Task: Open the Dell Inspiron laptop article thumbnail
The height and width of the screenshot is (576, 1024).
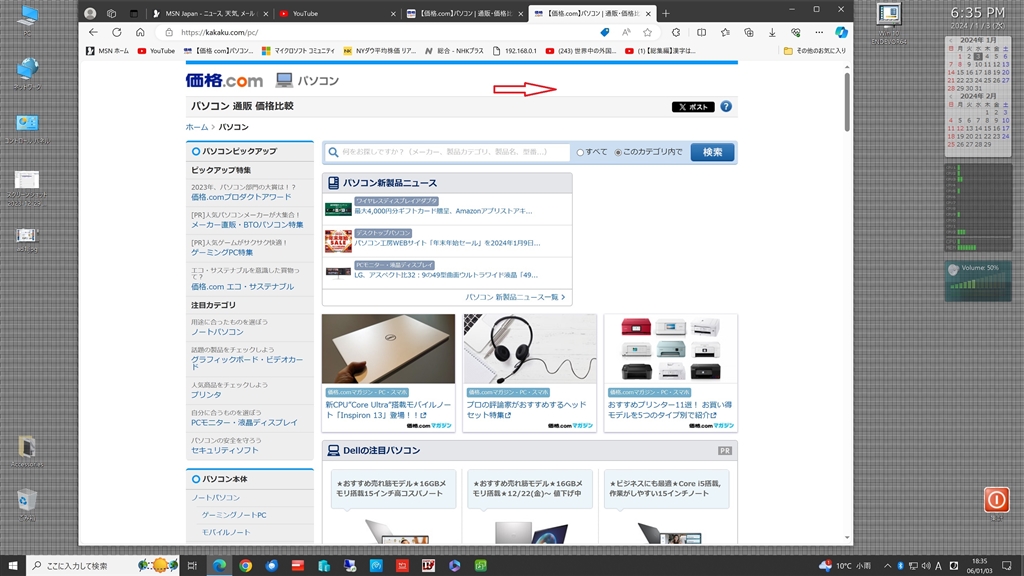Action: (x=389, y=349)
